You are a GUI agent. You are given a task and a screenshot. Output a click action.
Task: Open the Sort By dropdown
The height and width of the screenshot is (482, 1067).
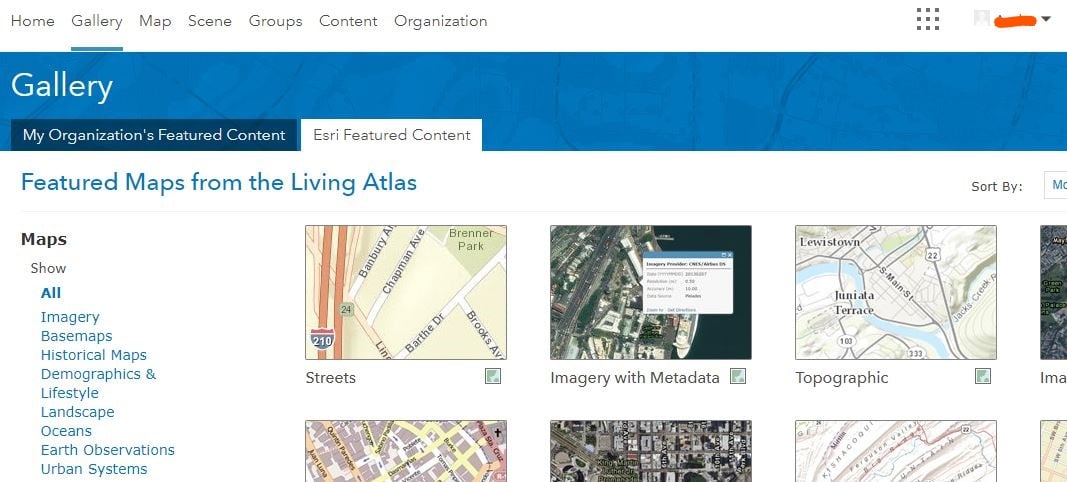[x=1055, y=185]
